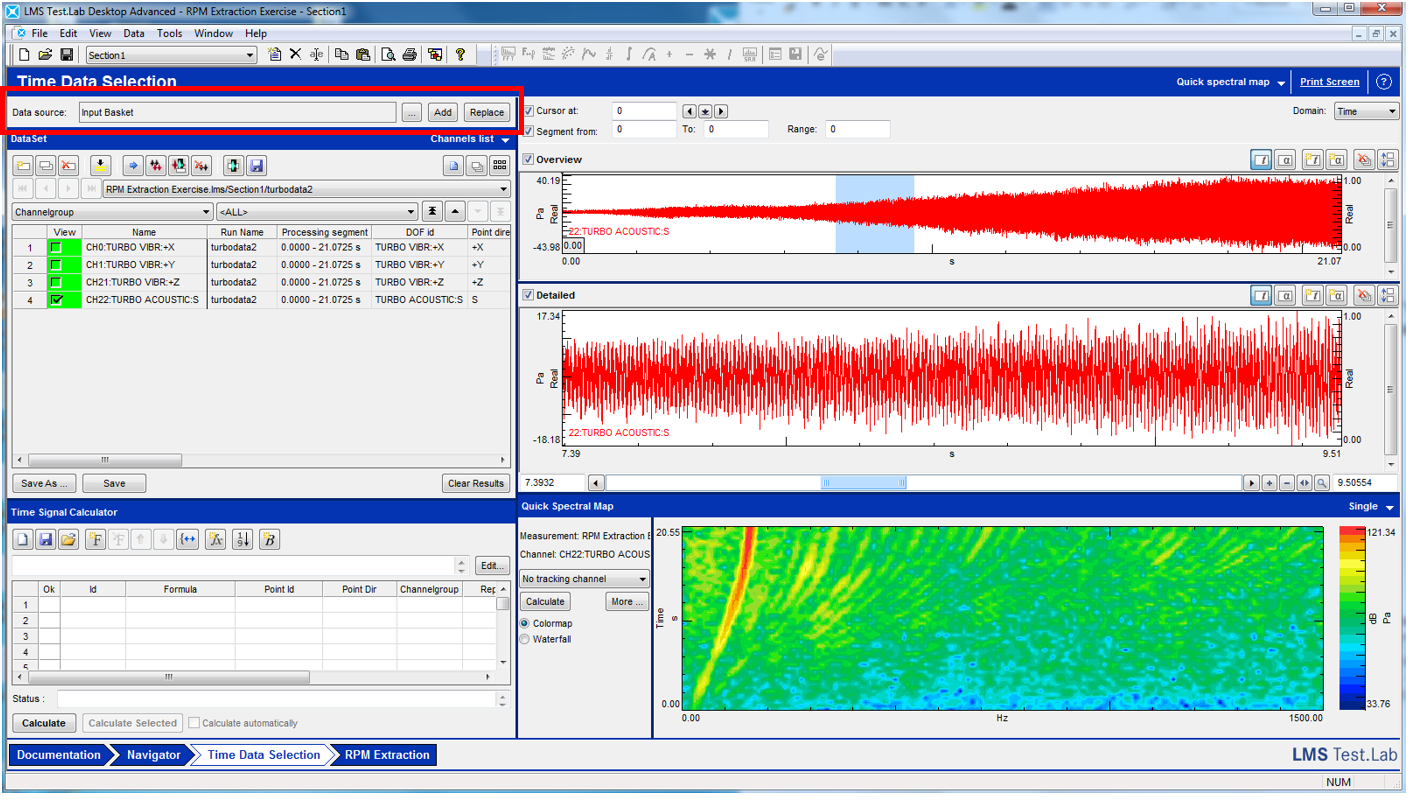Click the Add button next to Data source

(x=443, y=113)
